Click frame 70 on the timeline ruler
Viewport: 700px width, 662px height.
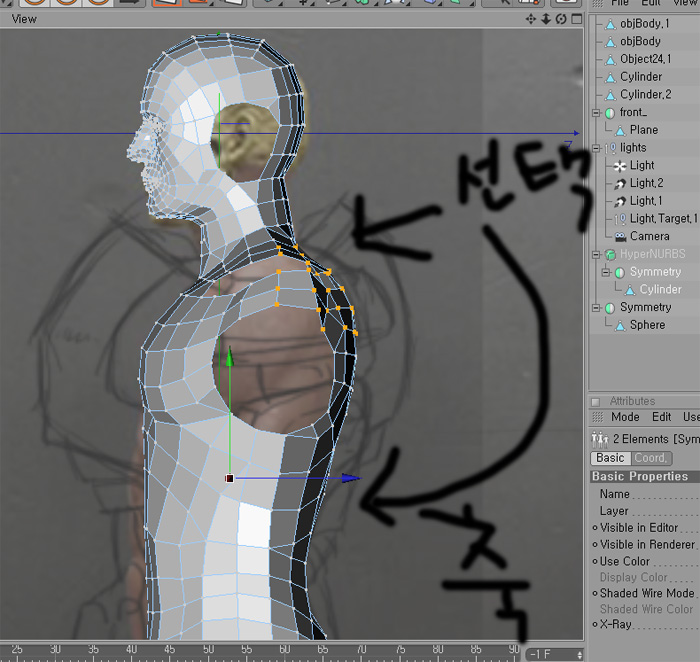[x=361, y=649]
